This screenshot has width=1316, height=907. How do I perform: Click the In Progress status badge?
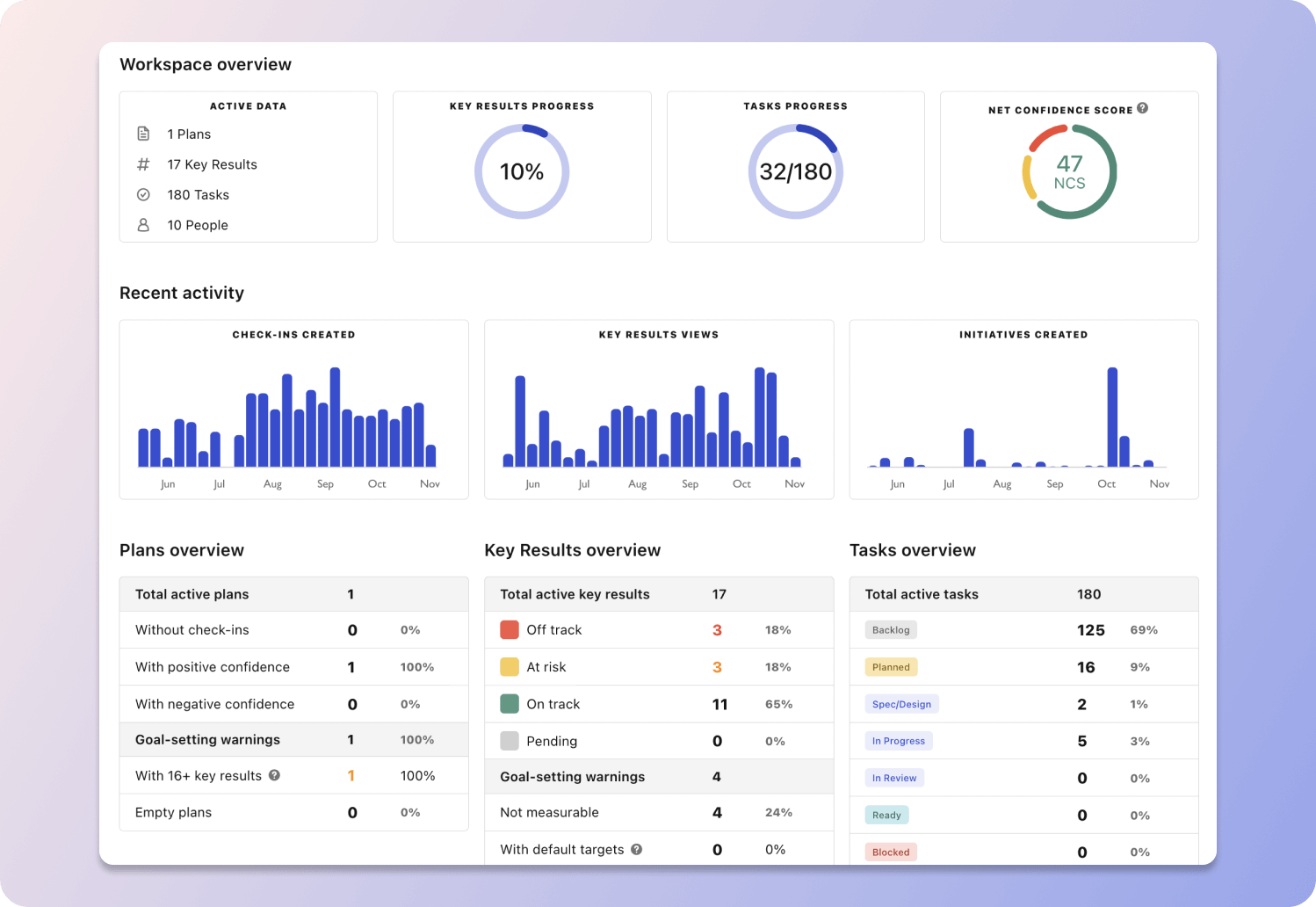point(898,740)
